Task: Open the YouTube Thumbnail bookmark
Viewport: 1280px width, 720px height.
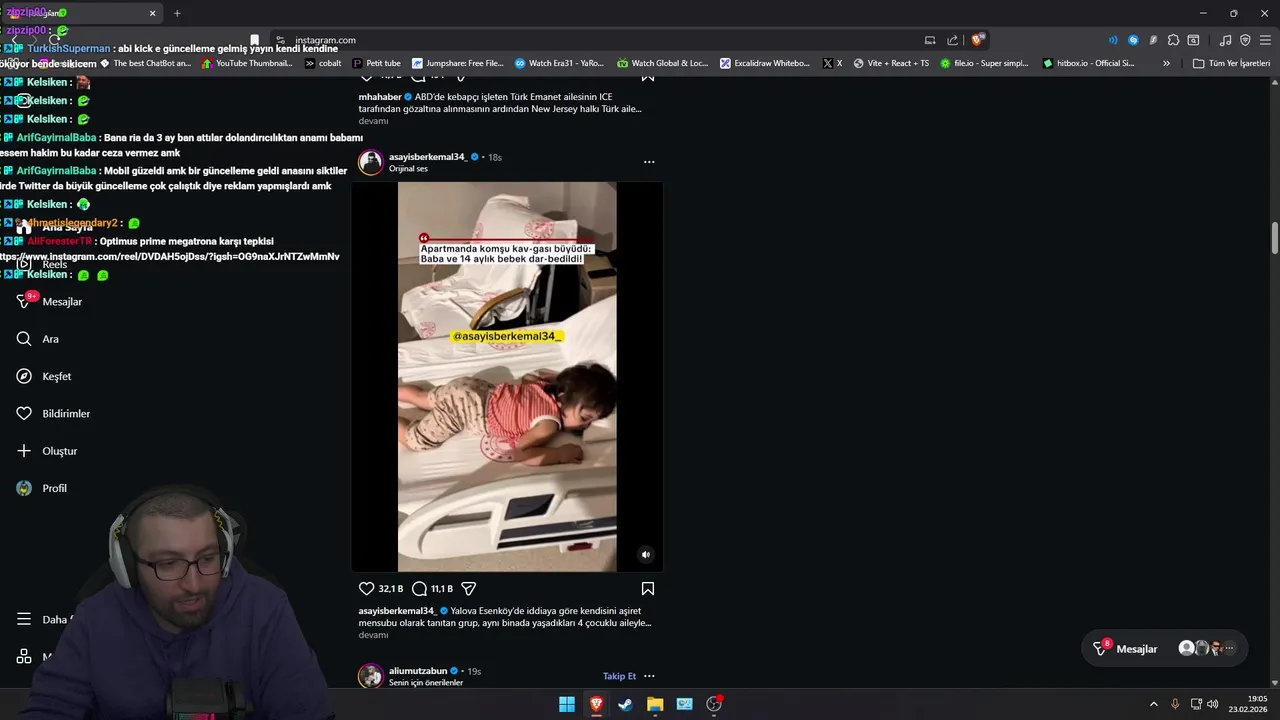Action: [x=247, y=63]
